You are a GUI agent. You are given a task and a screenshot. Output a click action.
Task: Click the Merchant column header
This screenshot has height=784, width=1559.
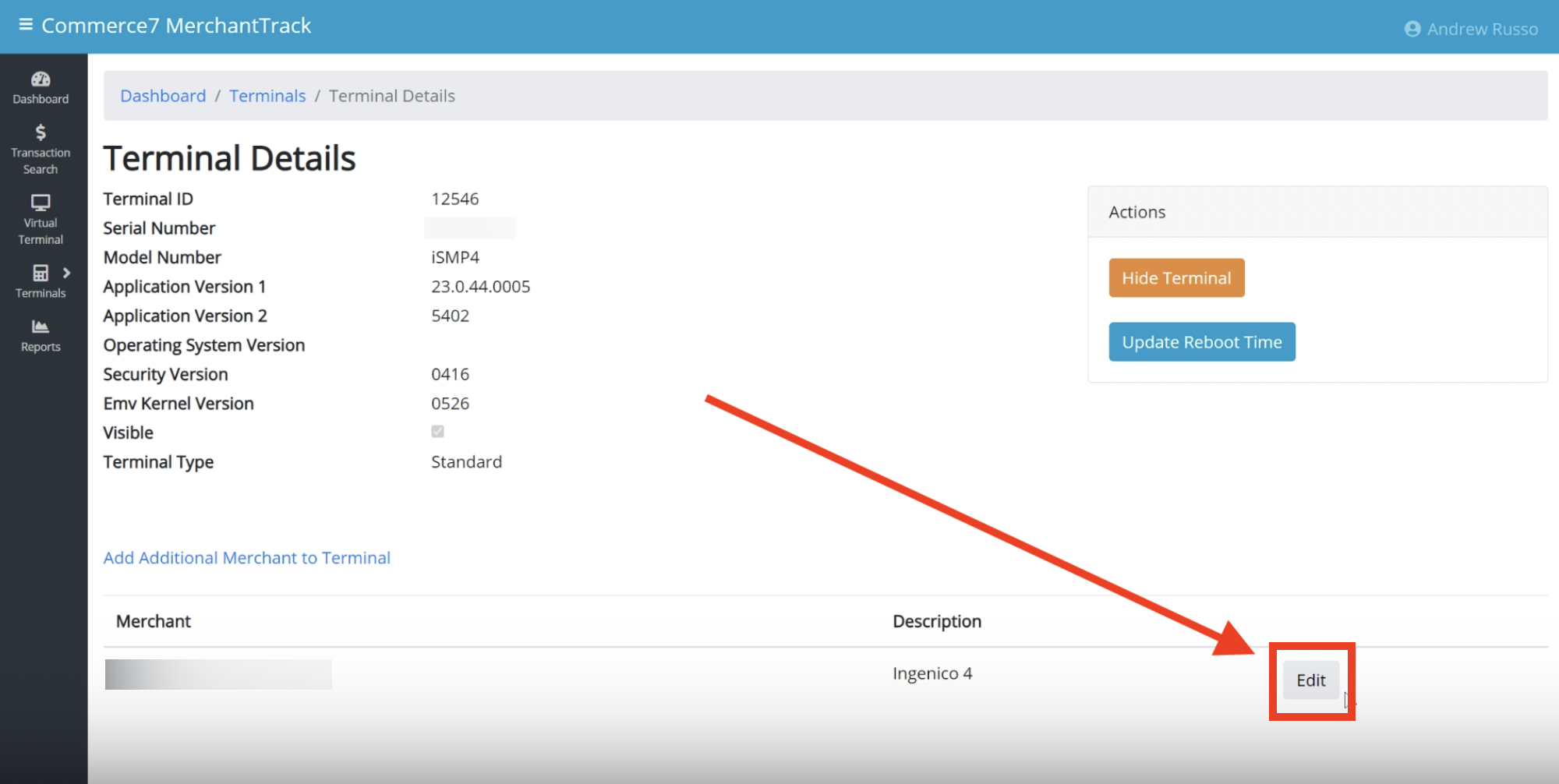tap(154, 621)
